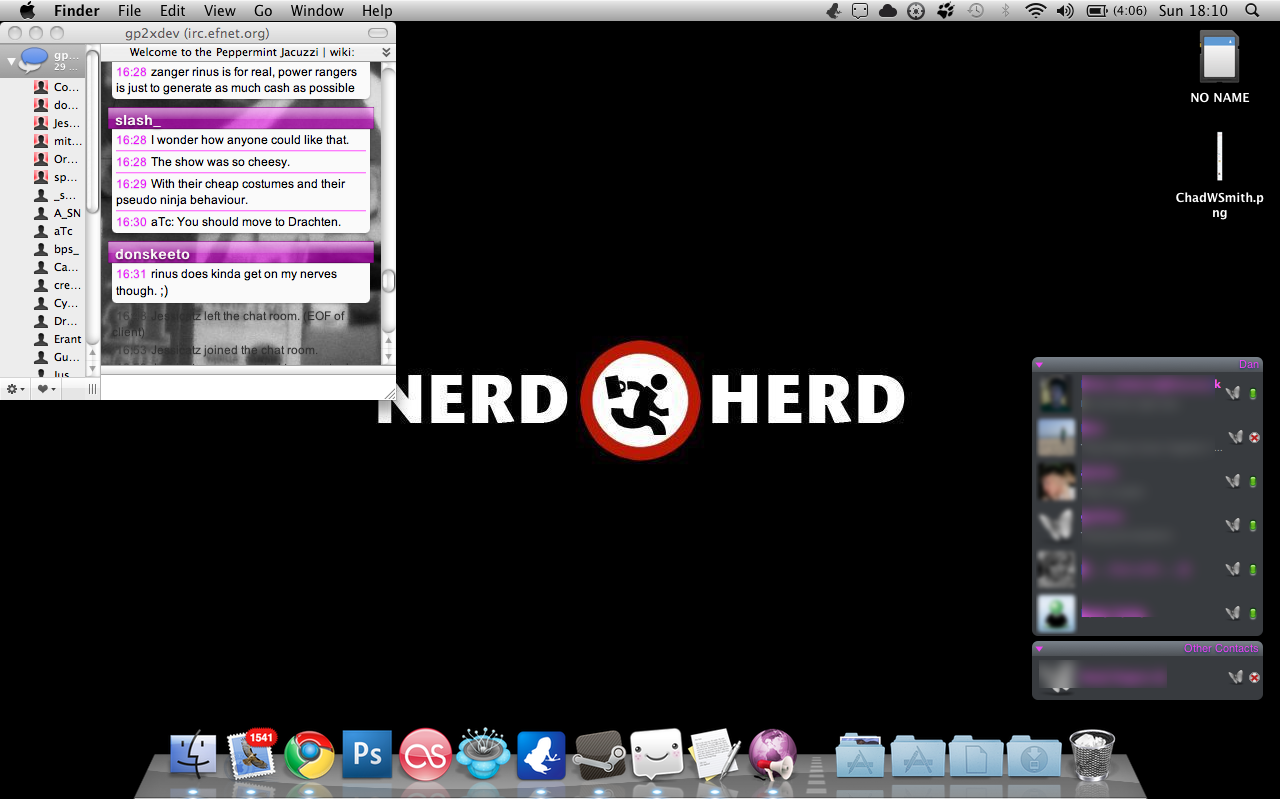Open the Last.fm dock icon
The width and height of the screenshot is (1280, 799).
pyautogui.click(x=425, y=754)
